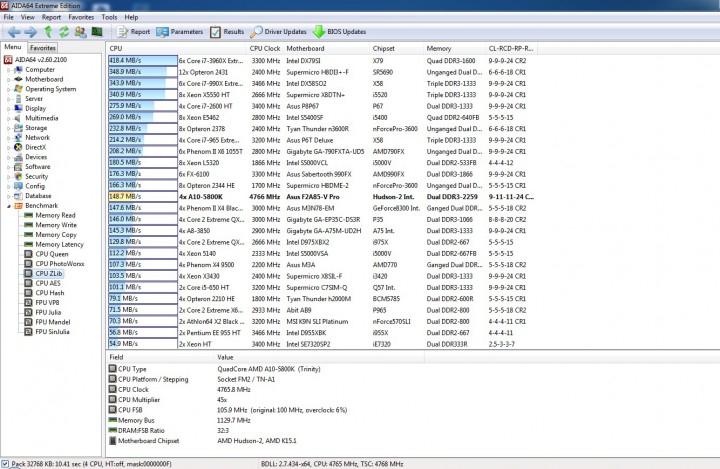Image resolution: width=720 pixels, height=469 pixels.
Task: Click the green monitor toolbar icon
Action: 97,32
